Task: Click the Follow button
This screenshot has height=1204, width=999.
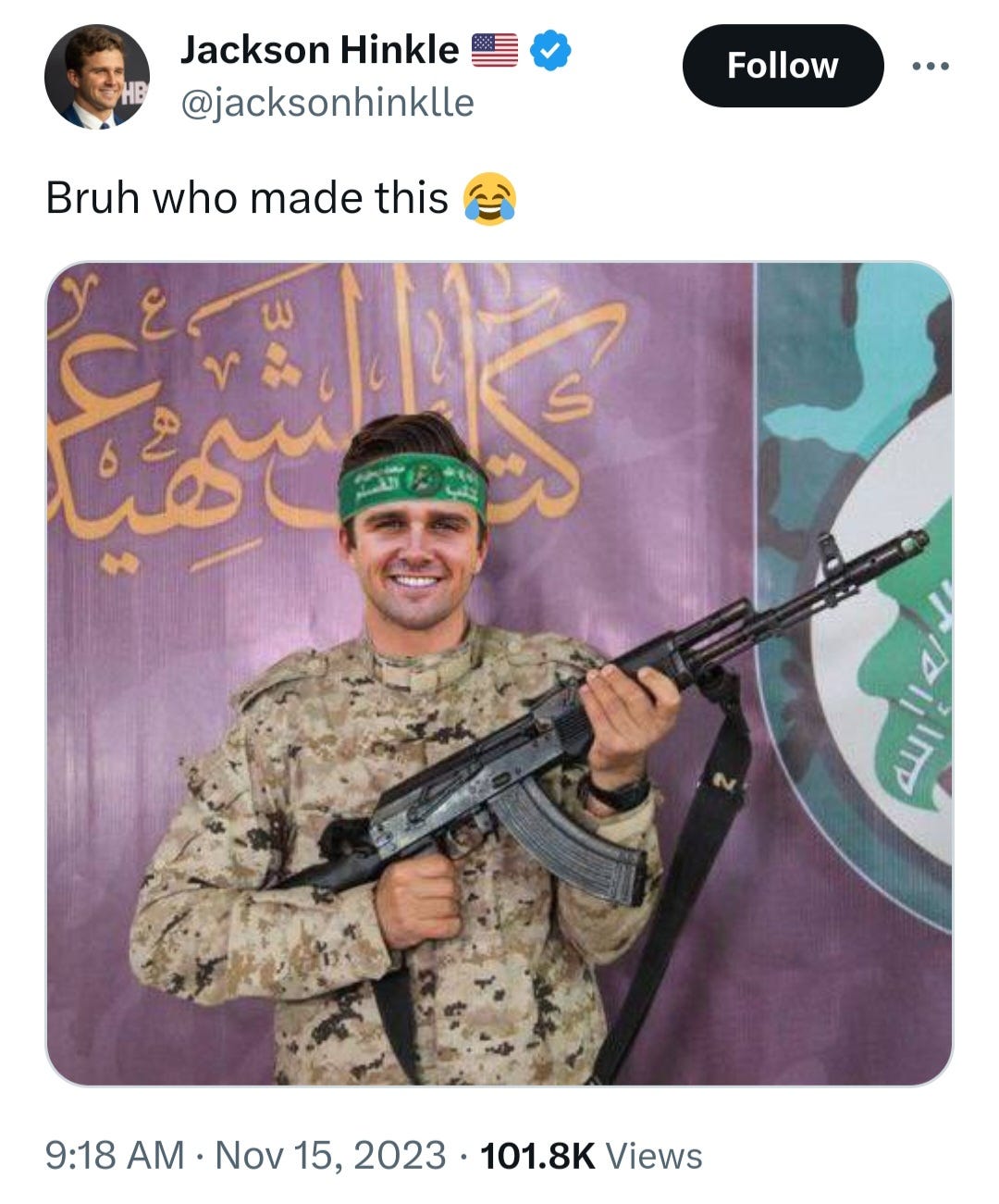Action: click(783, 66)
